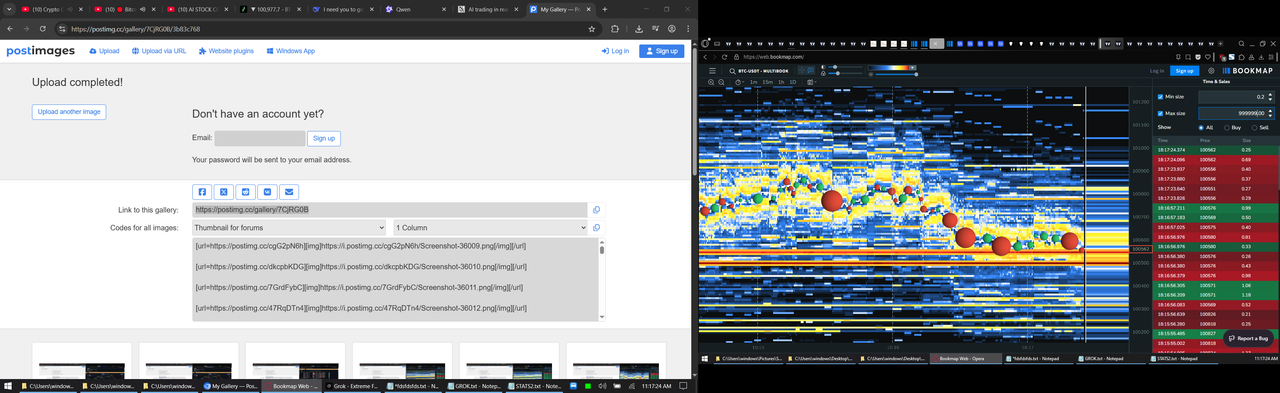Open Bookmap settings gear
This screenshot has height=393, width=1280.
1211,71
